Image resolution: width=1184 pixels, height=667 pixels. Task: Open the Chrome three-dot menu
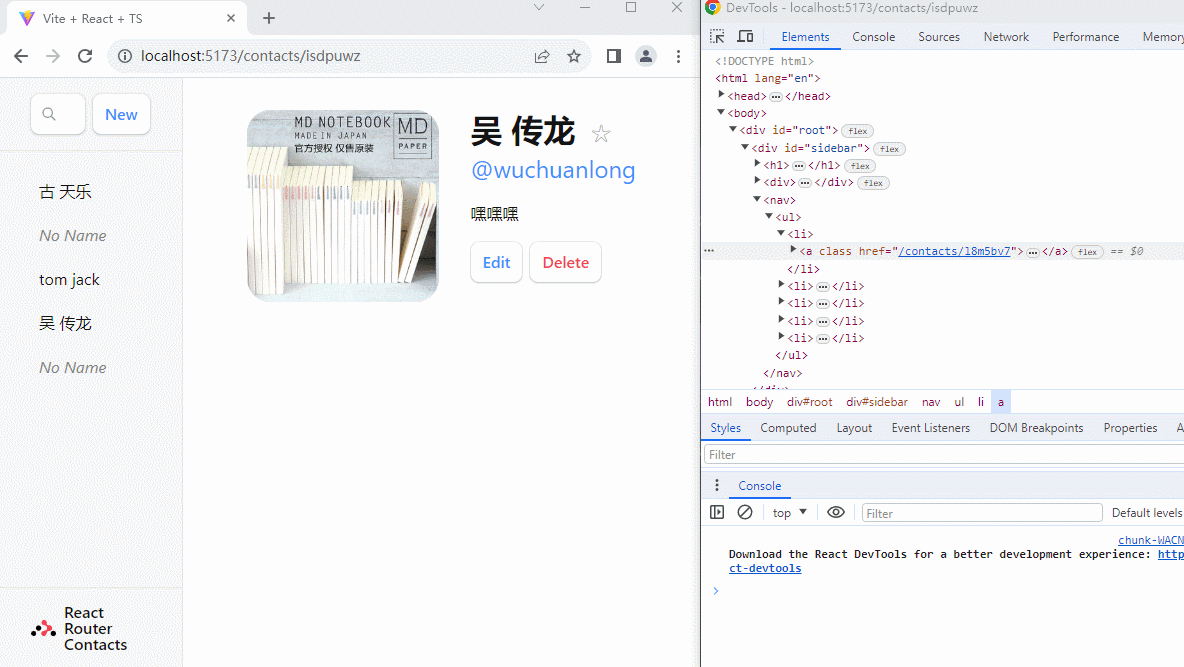coord(678,56)
